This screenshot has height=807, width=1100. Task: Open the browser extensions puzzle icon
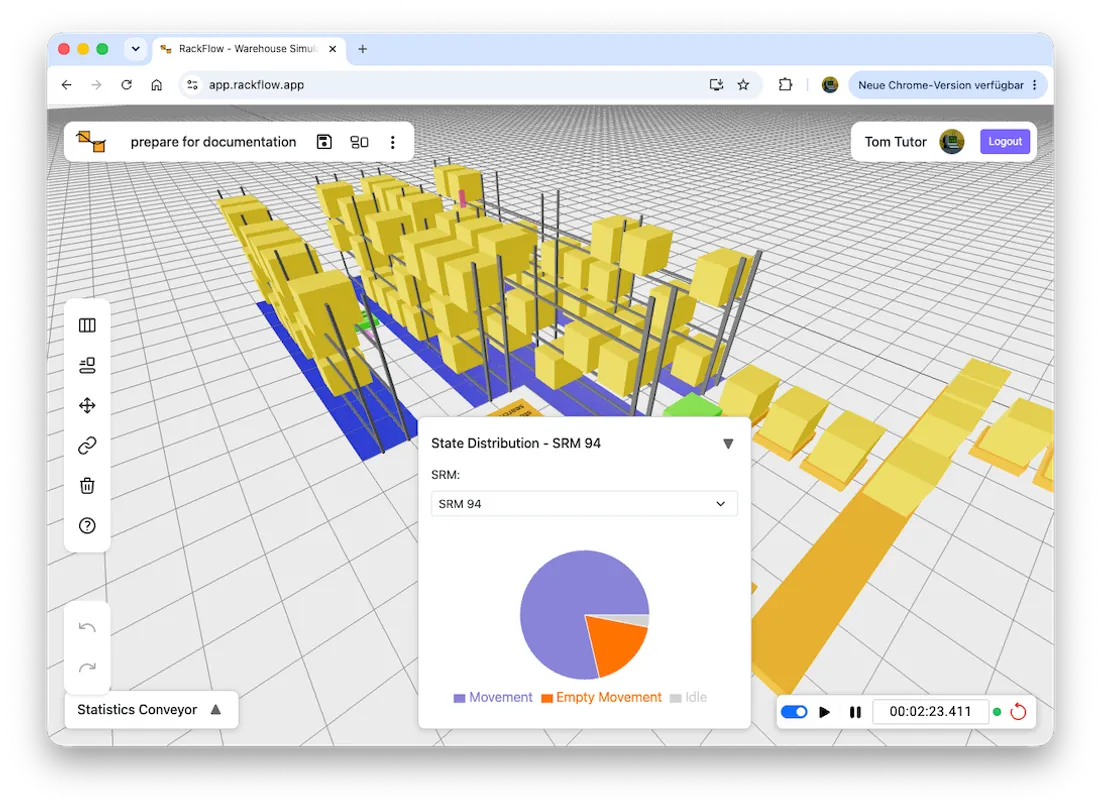[785, 85]
